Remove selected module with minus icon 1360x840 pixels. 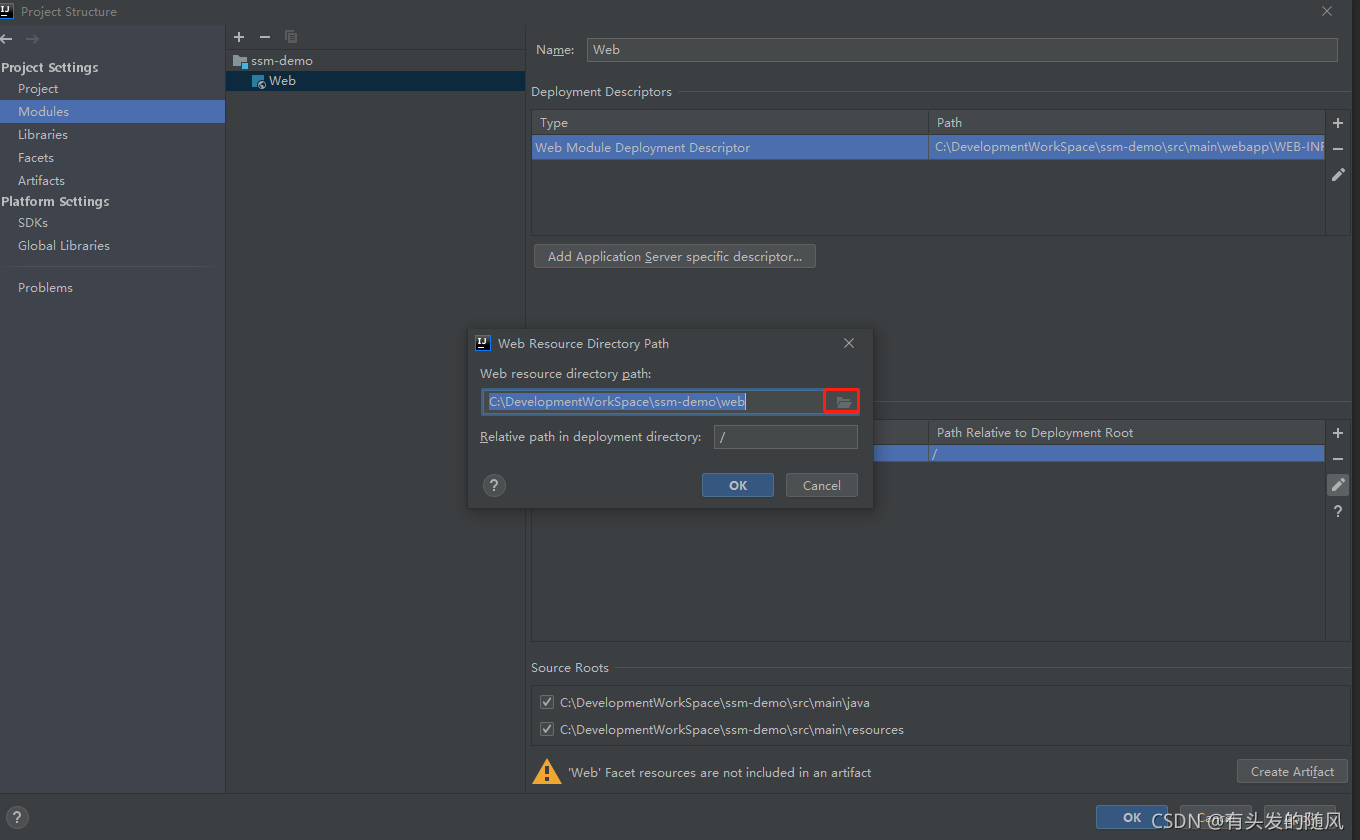click(x=265, y=37)
